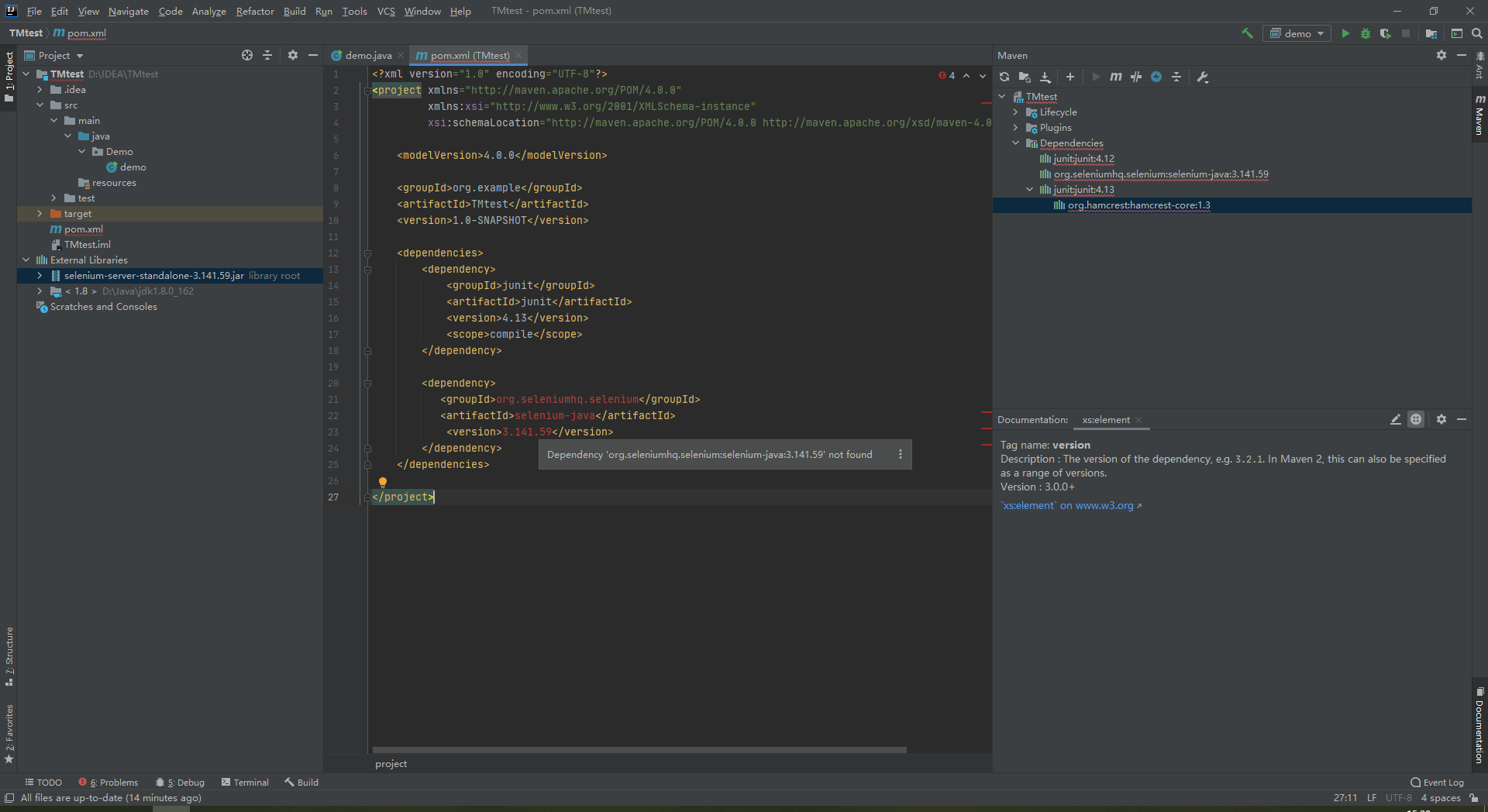Viewport: 1488px width, 812px height.
Task: Open the demo run configuration dropdown
Action: pos(1297,33)
